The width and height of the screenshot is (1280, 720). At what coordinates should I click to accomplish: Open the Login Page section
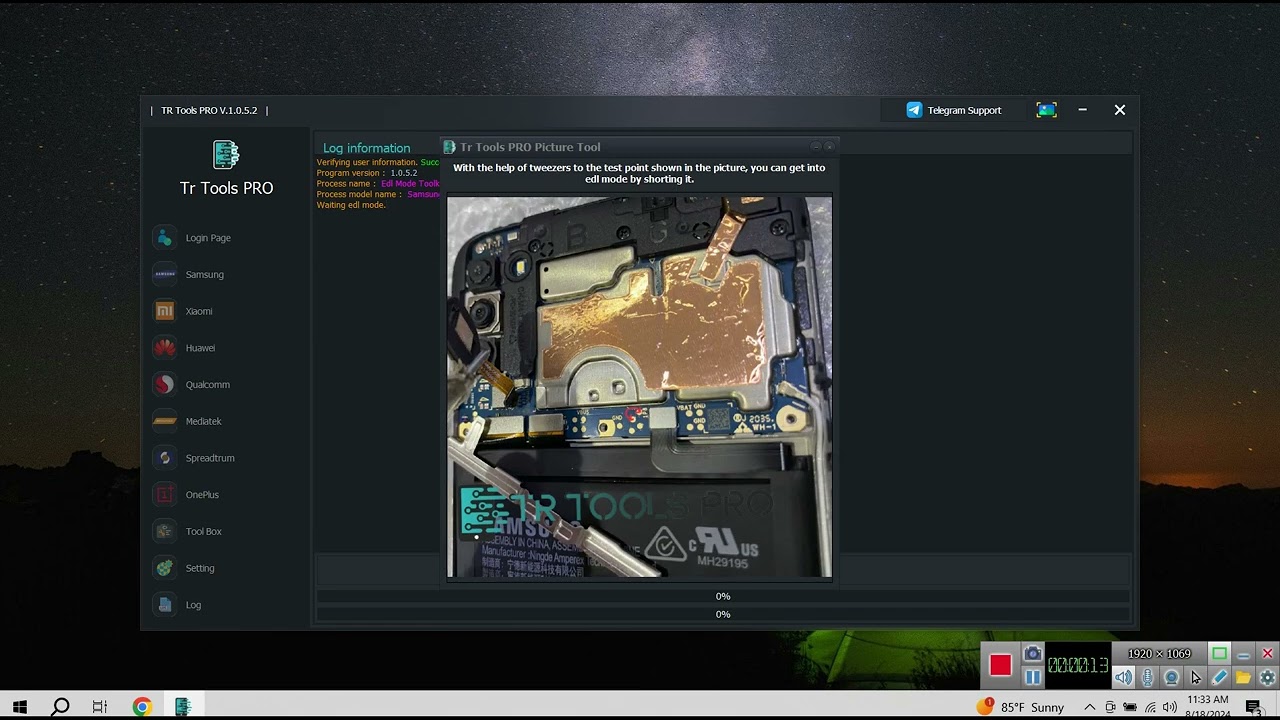(192, 238)
